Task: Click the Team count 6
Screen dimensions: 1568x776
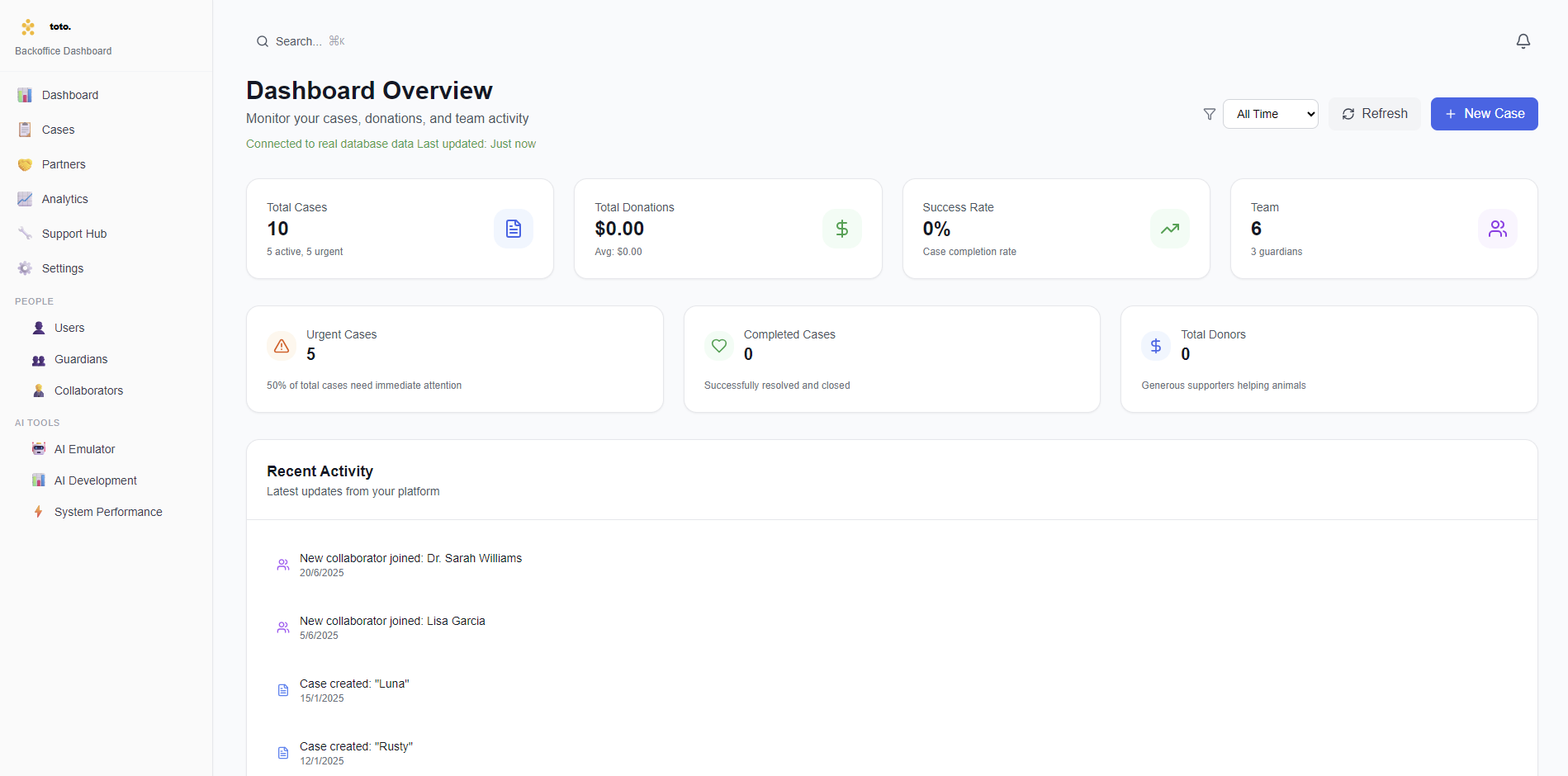Action: (1256, 229)
